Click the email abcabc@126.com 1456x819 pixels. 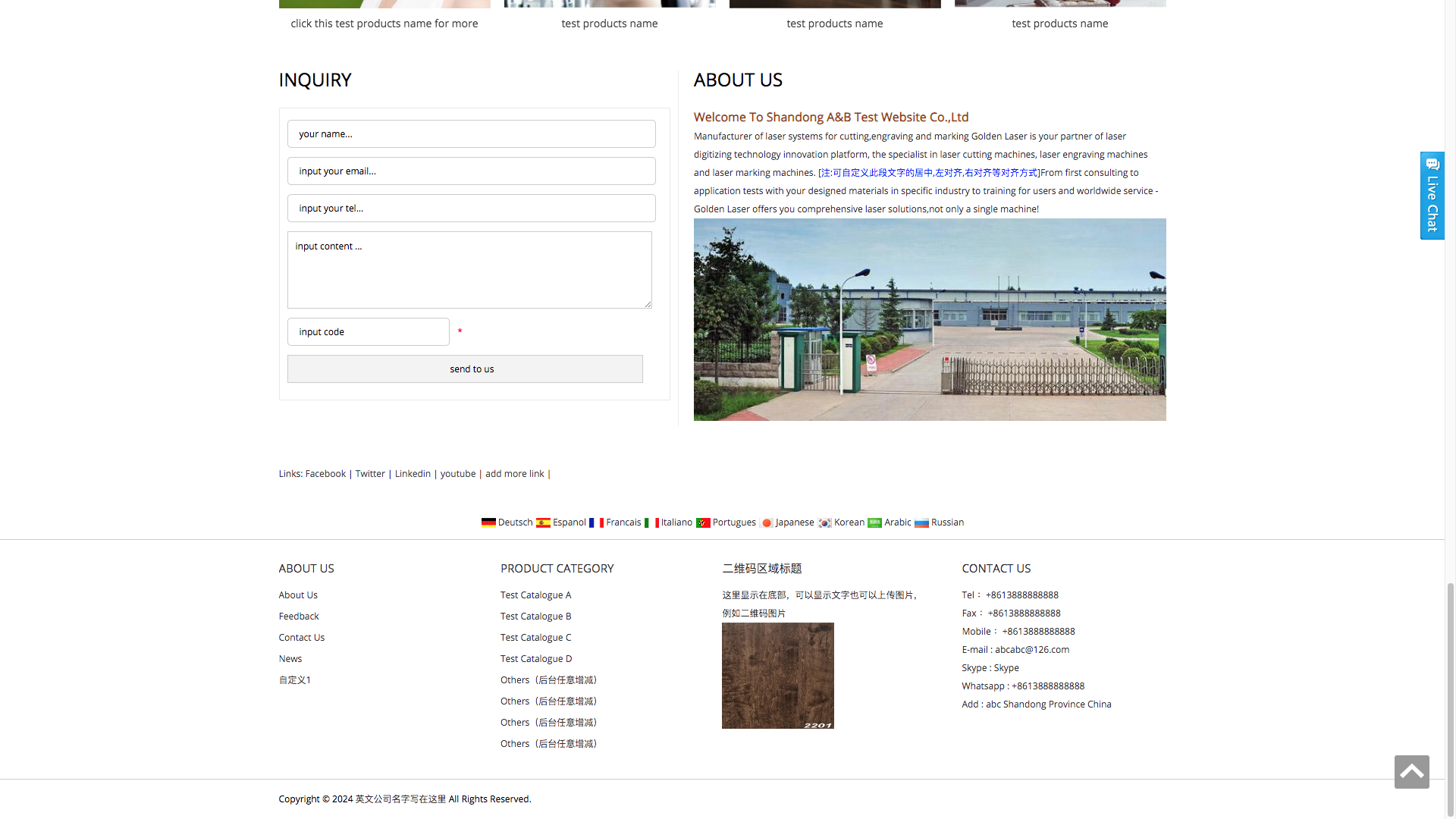tap(1032, 650)
